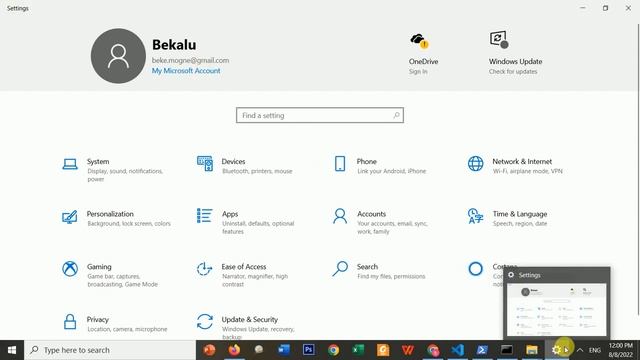Click the Time & Language title
This screenshot has height=360, width=640.
pyautogui.click(x=520, y=214)
